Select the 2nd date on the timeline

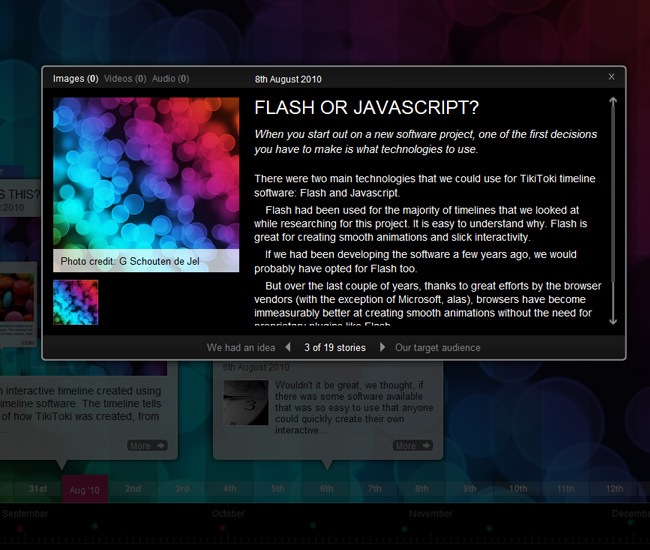pyautogui.click(x=133, y=489)
